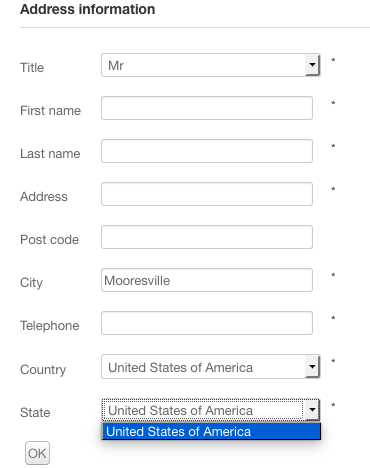The image size is (370, 468).
Task: Click the Telephone label text
Action: click(50, 326)
